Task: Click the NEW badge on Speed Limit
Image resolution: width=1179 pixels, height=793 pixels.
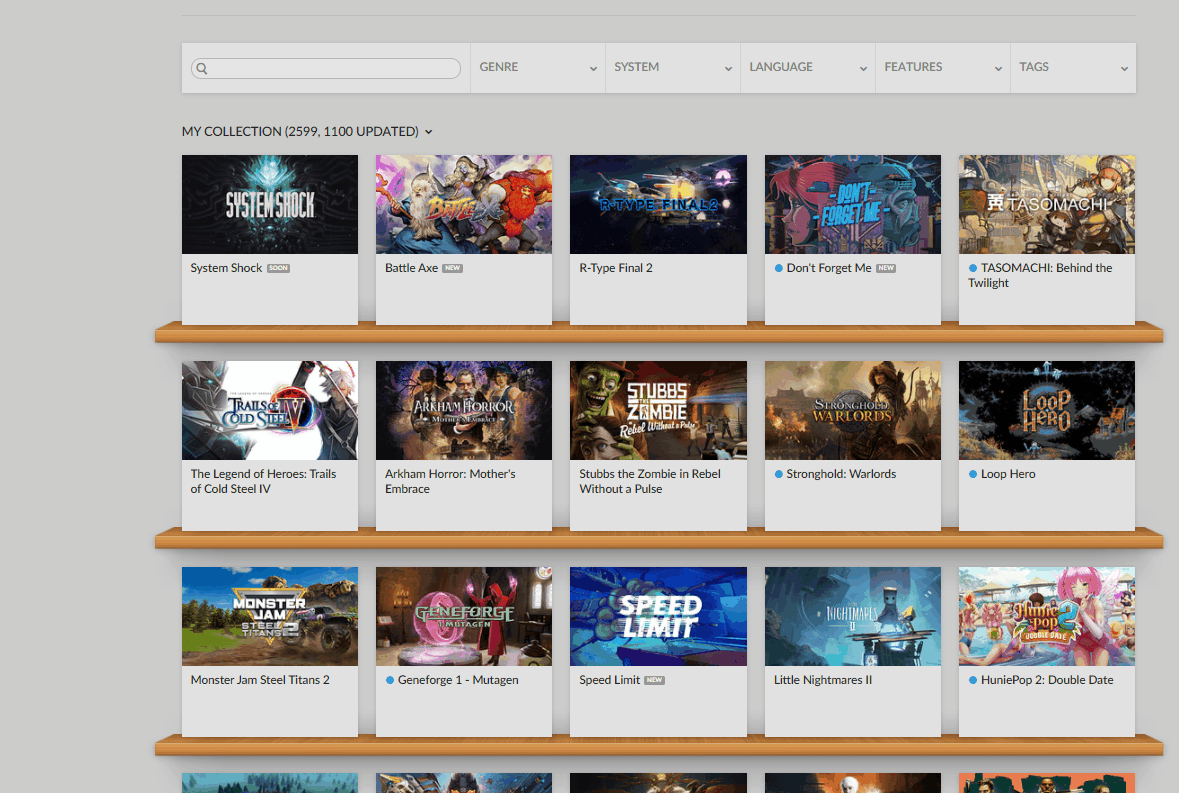Action: click(x=654, y=680)
